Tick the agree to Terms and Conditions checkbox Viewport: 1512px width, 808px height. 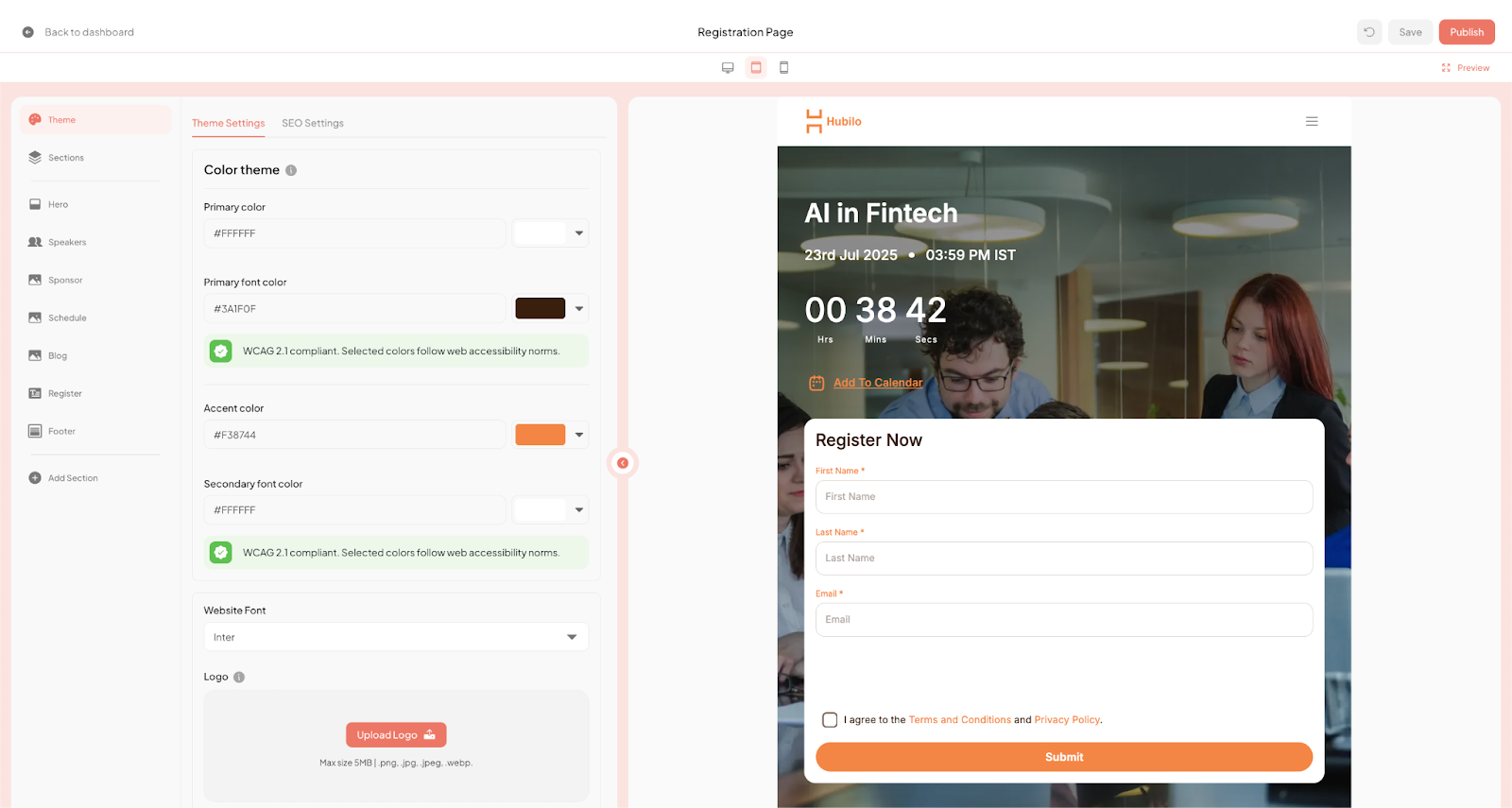830,720
